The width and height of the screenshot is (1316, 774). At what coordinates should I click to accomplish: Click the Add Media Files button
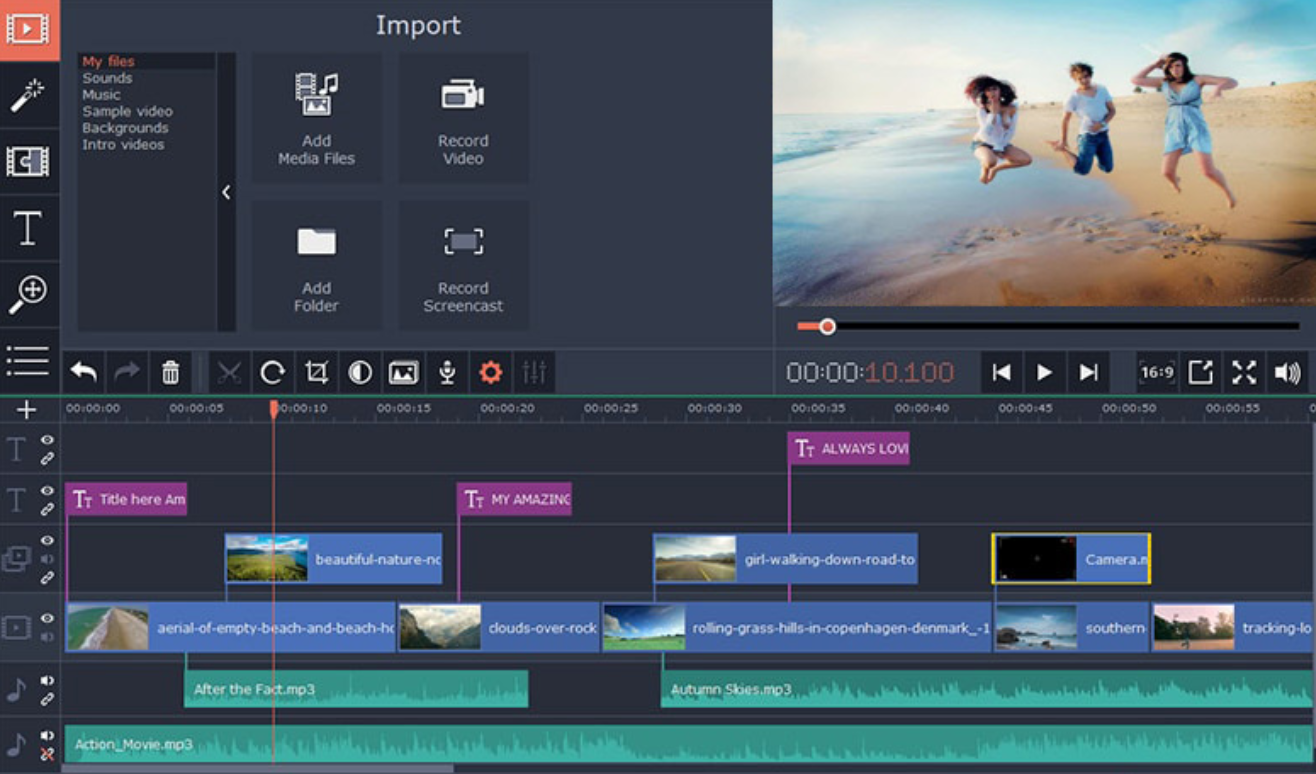point(316,118)
